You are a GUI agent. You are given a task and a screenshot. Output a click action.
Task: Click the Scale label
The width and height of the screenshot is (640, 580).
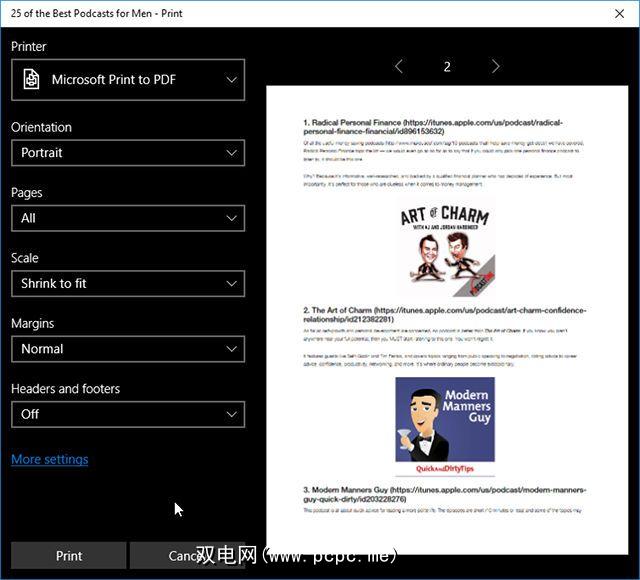pos(24,258)
